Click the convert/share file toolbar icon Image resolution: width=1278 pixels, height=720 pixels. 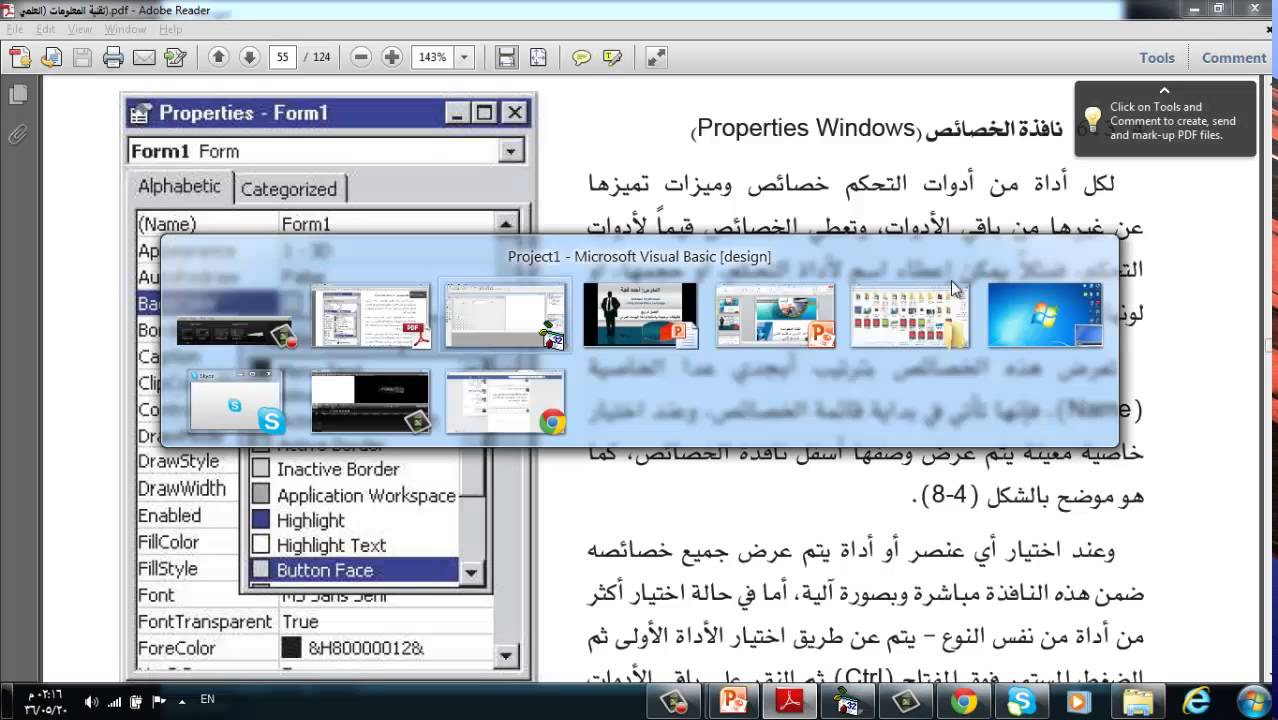51,58
